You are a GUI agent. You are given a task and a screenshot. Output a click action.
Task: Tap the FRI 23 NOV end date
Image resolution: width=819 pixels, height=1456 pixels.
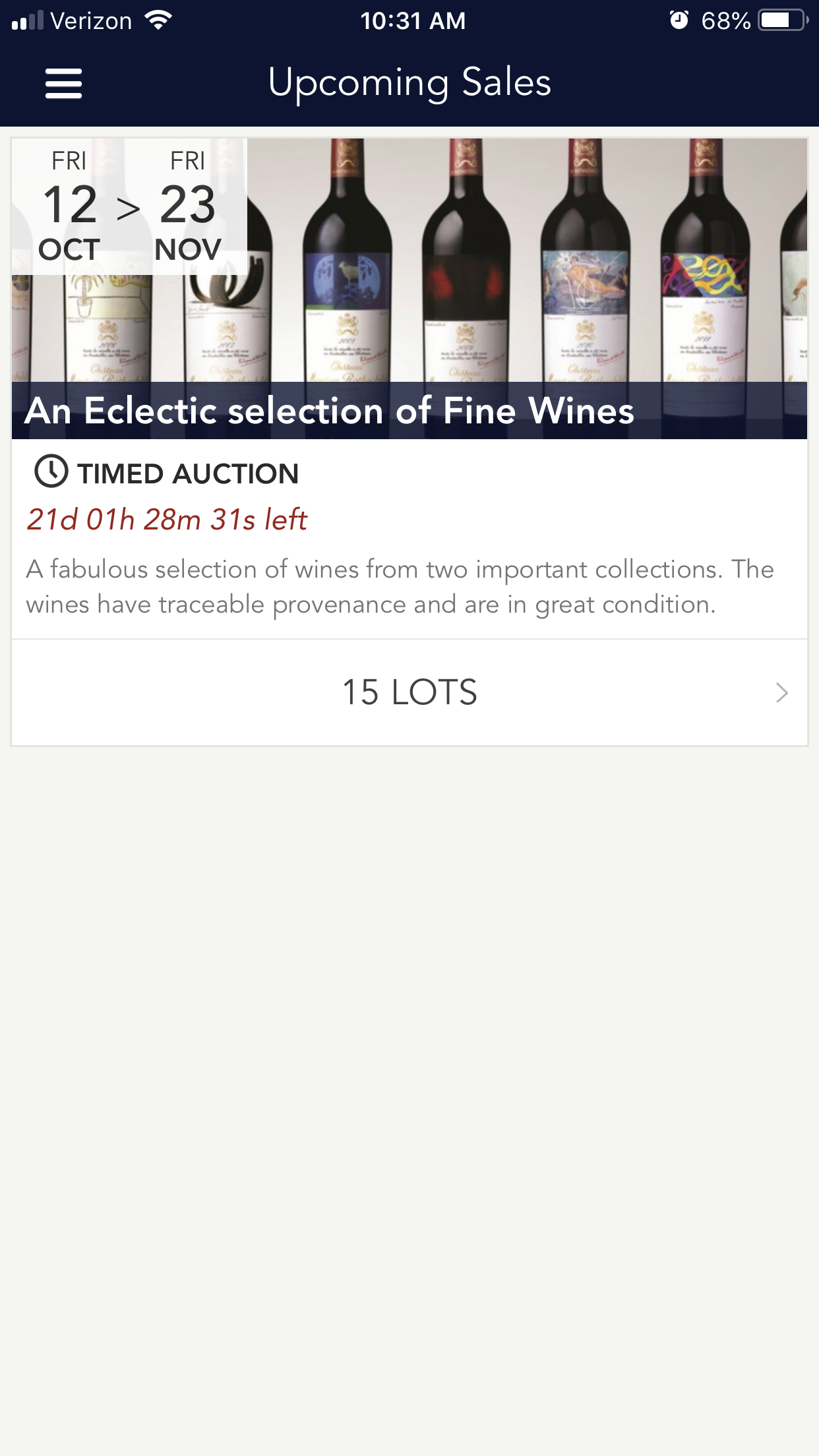tap(188, 206)
